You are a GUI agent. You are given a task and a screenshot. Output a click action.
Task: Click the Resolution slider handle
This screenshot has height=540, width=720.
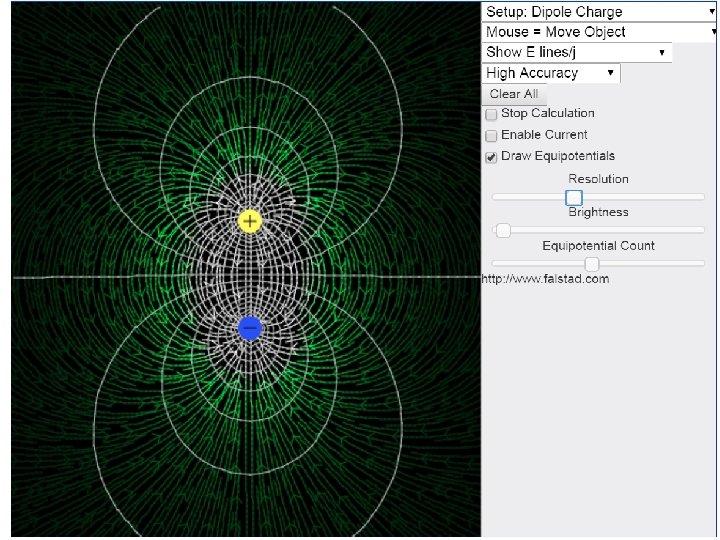[x=574, y=198]
